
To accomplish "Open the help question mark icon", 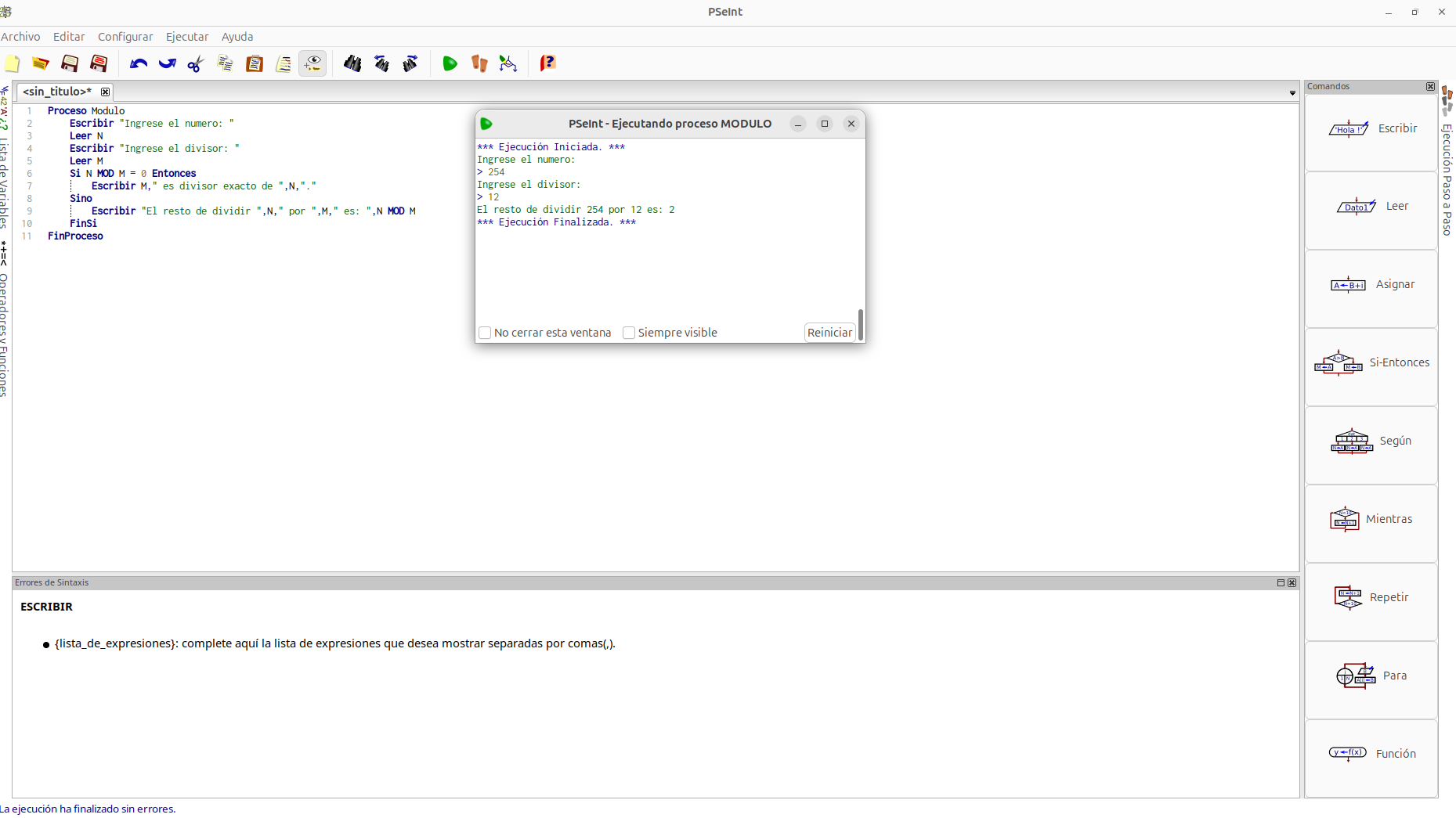I will [547, 63].
